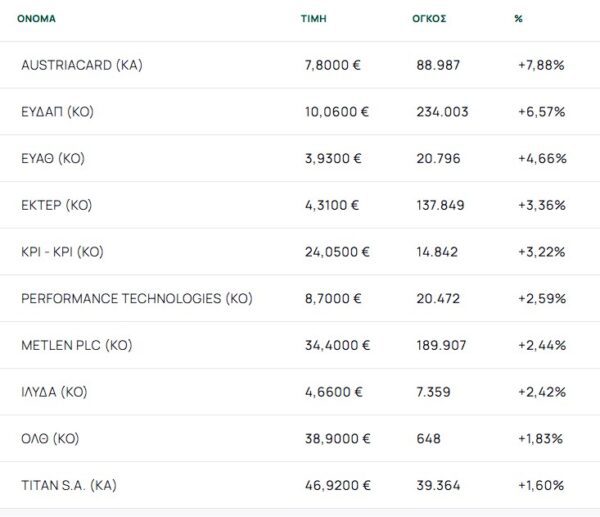Click METLEN PLC volume 189.907
The width and height of the screenshot is (600, 517).
442,345
